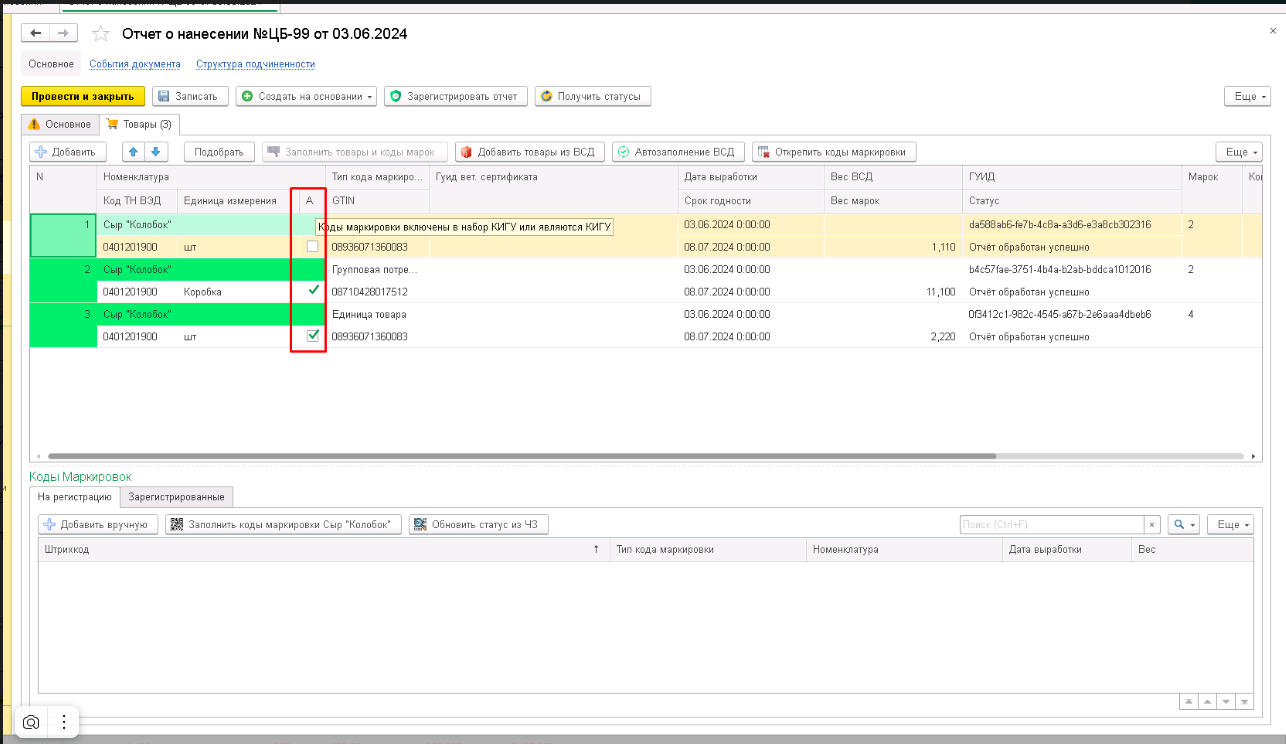
Task: Move selected row down with blue arrow
Action: pyautogui.click(x=156, y=152)
